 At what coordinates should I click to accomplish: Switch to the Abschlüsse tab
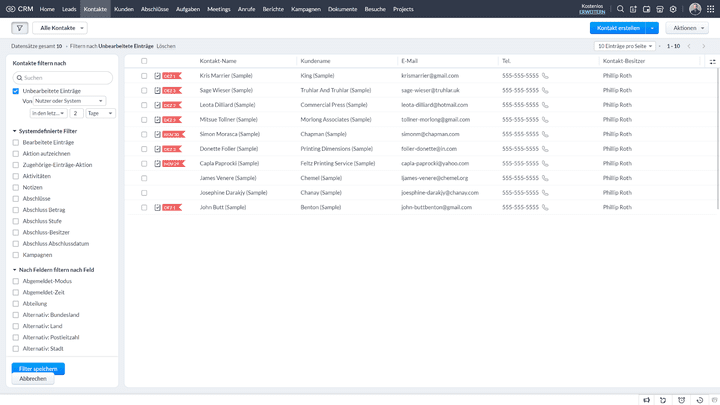(154, 9)
